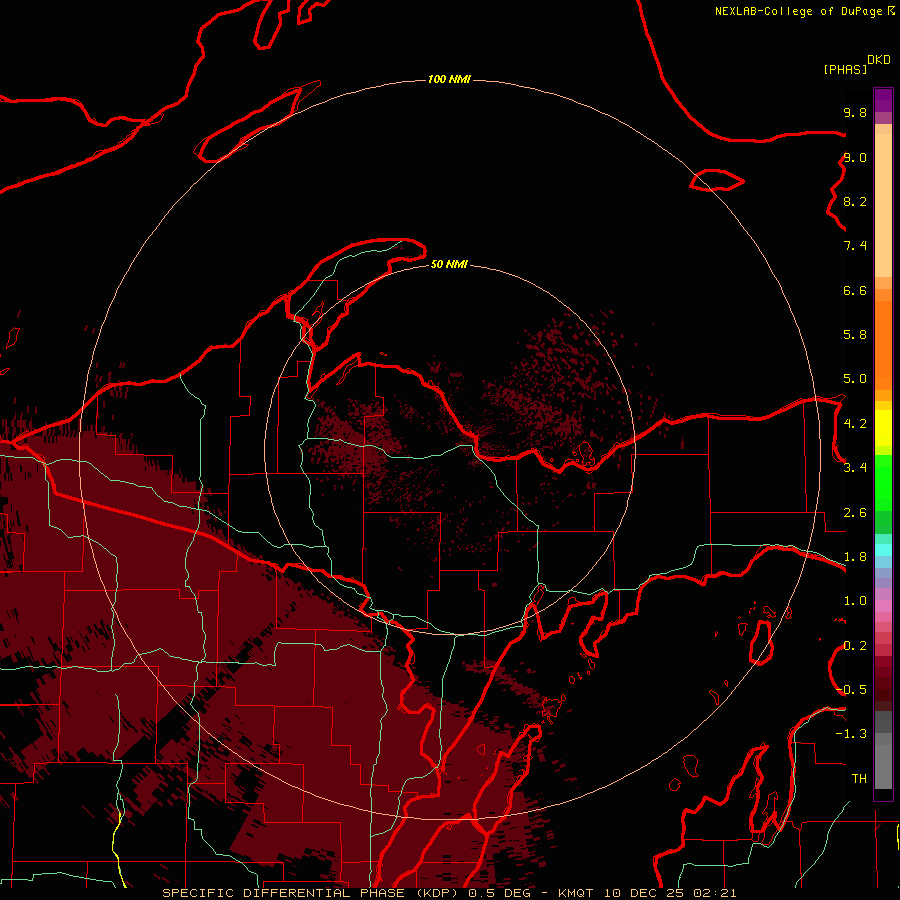Click the 9.8 value on the color scale

tap(855, 112)
